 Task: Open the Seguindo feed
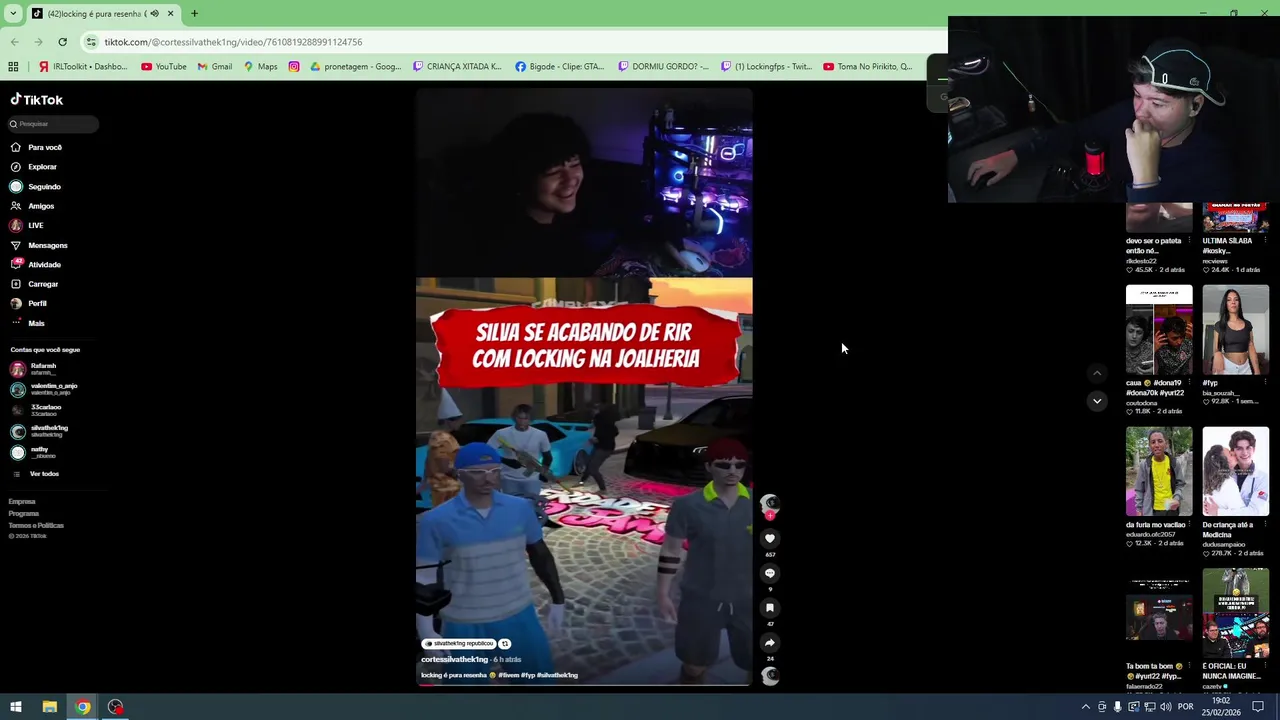pyautogui.click(x=36, y=186)
